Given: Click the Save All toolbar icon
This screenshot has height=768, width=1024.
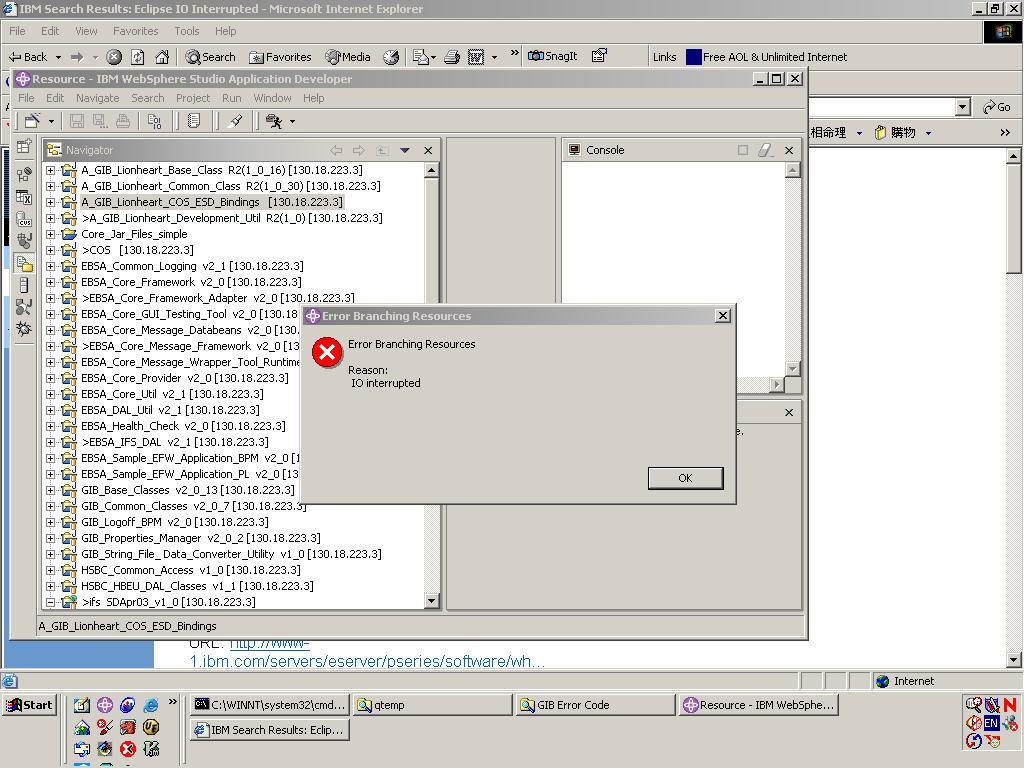Looking at the screenshot, I should (99, 121).
